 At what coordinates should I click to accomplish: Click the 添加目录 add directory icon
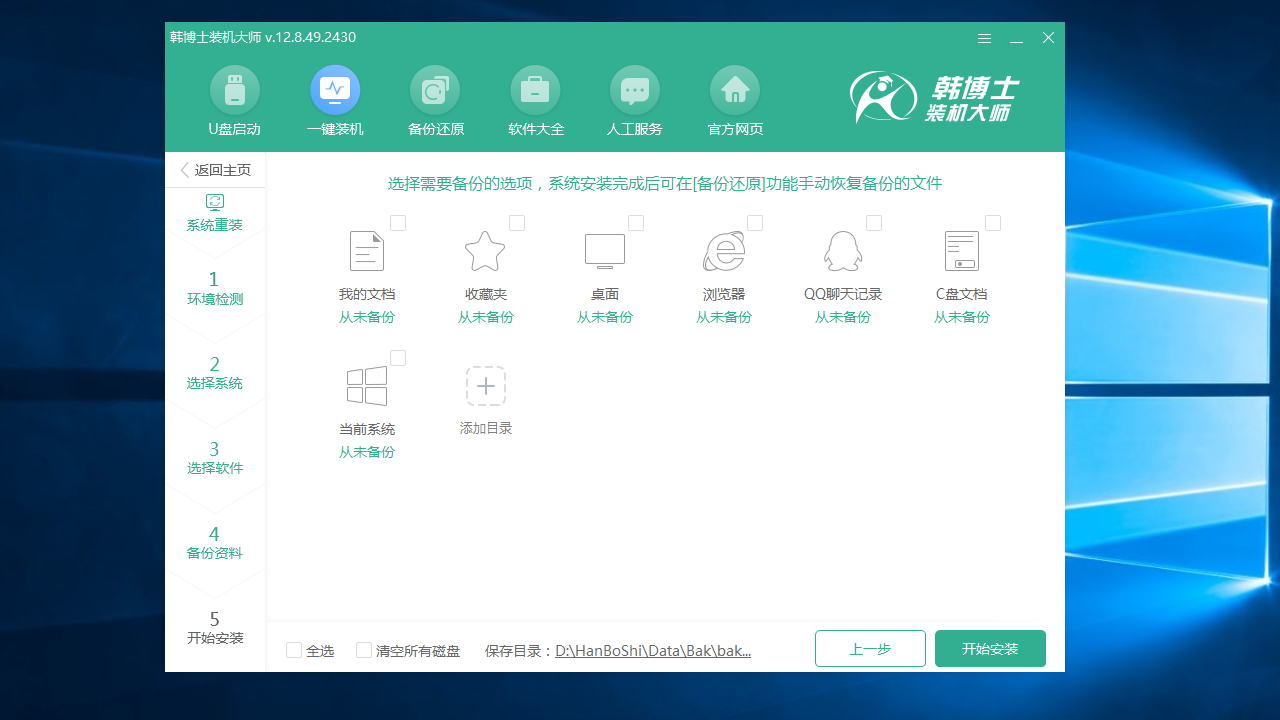coord(485,386)
